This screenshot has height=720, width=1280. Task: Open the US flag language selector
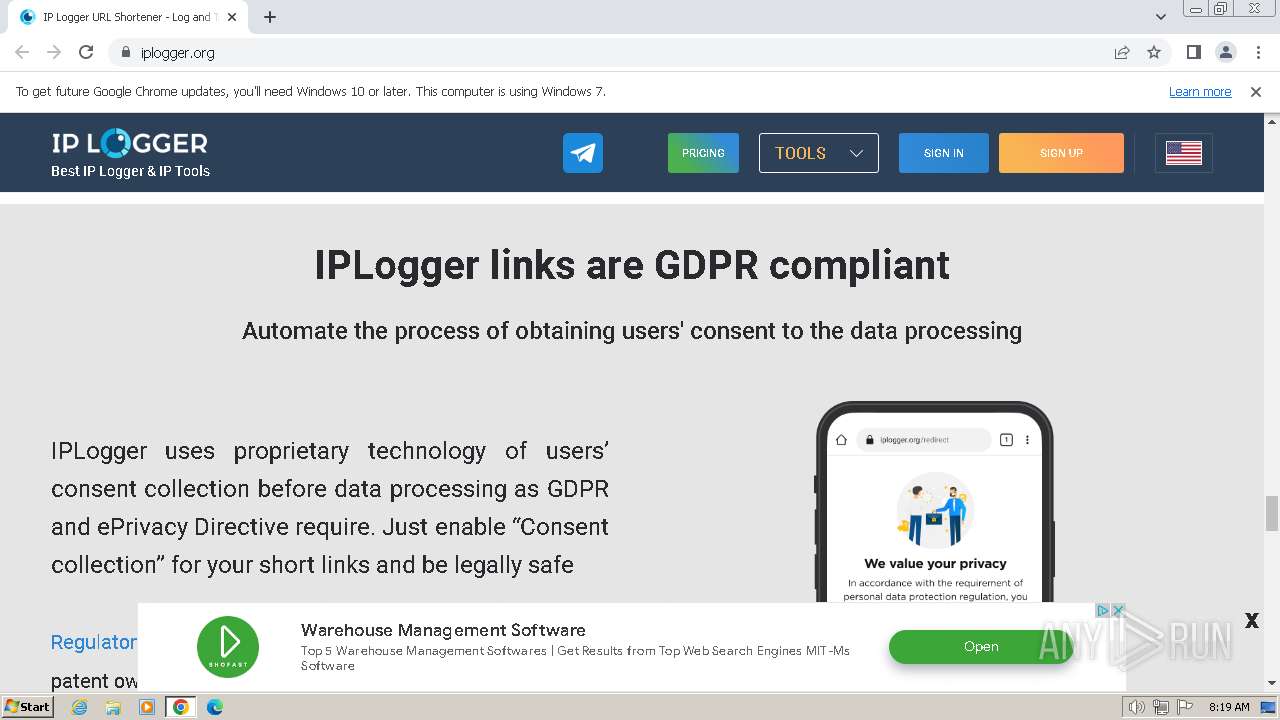pos(1184,153)
